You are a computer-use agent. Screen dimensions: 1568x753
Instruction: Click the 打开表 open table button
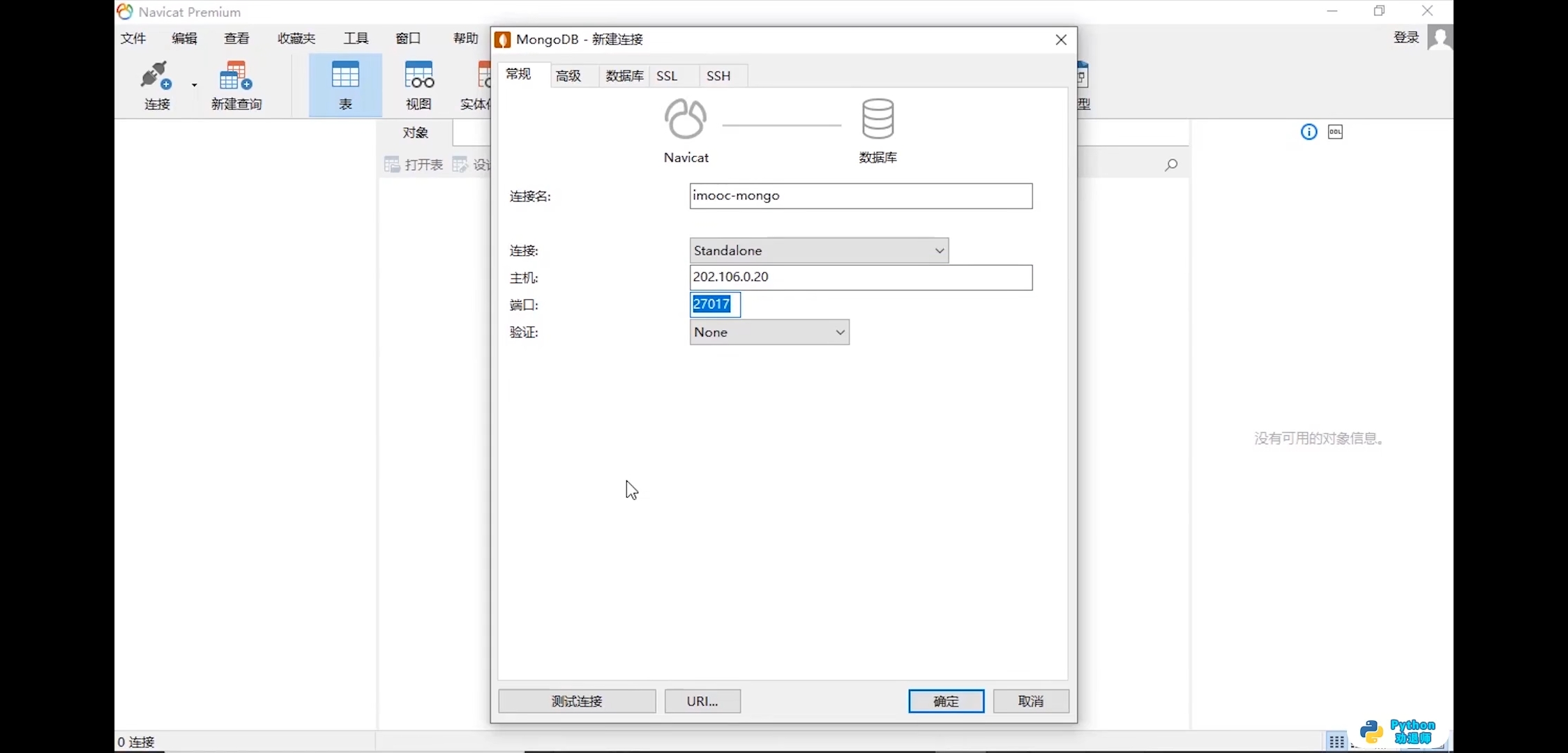(x=414, y=165)
